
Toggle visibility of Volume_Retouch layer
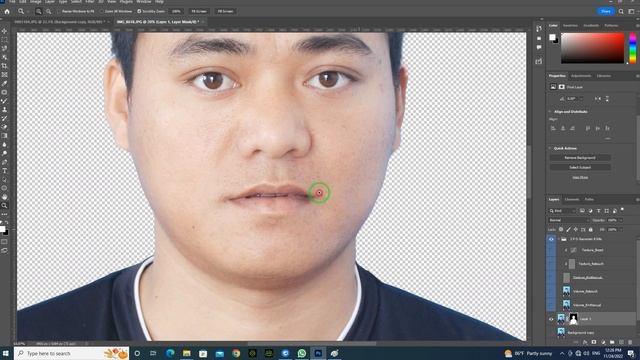pos(551,291)
